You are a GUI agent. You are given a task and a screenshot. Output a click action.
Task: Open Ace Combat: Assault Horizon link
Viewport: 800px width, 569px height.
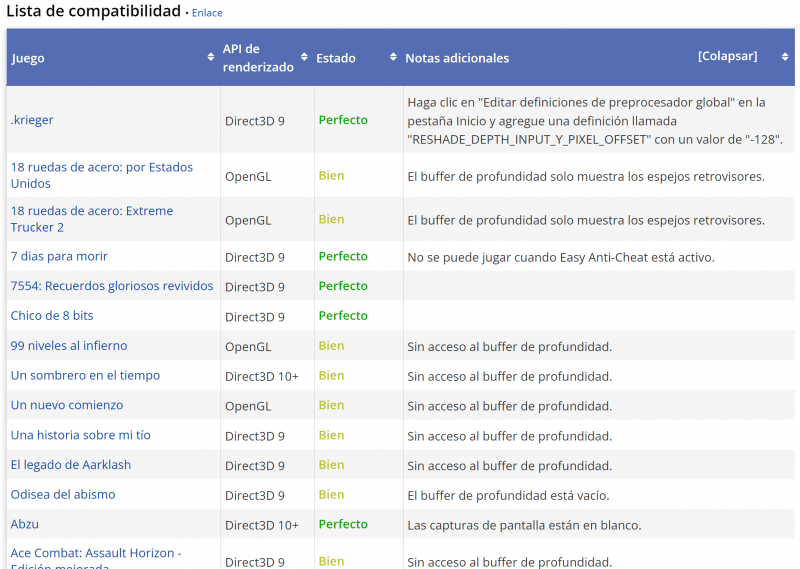(x=96, y=553)
